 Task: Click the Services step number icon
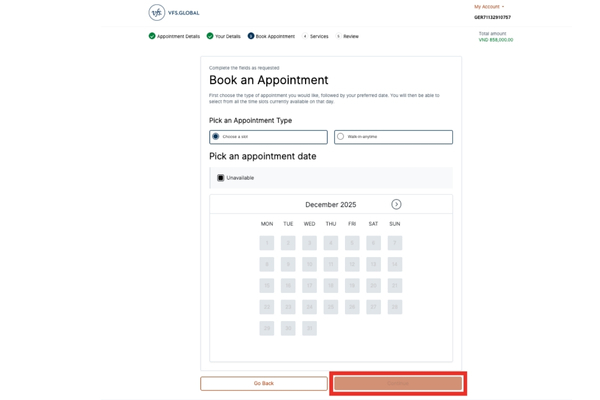coord(305,36)
